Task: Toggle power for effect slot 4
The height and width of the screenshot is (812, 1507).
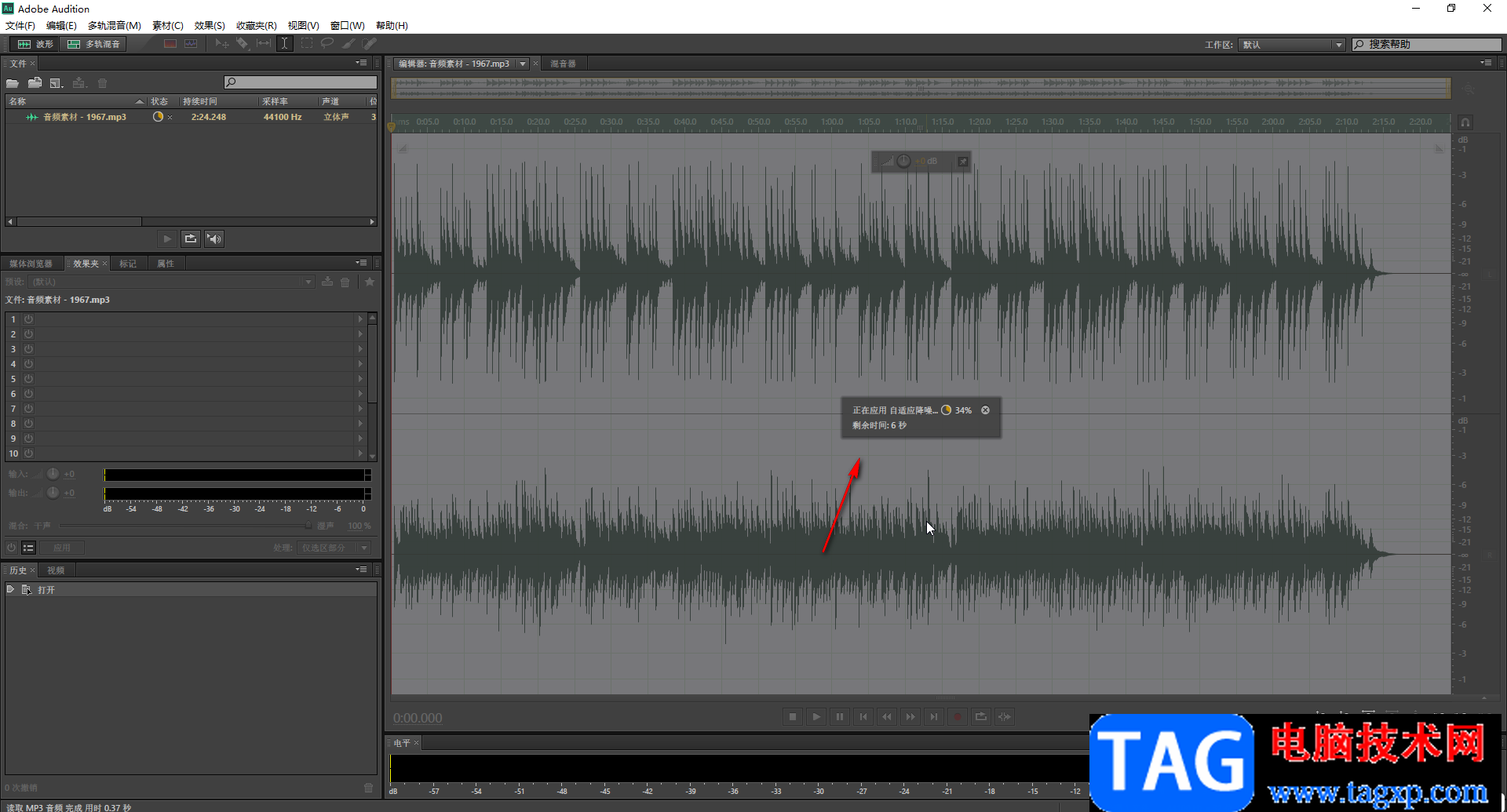Action: (x=28, y=364)
